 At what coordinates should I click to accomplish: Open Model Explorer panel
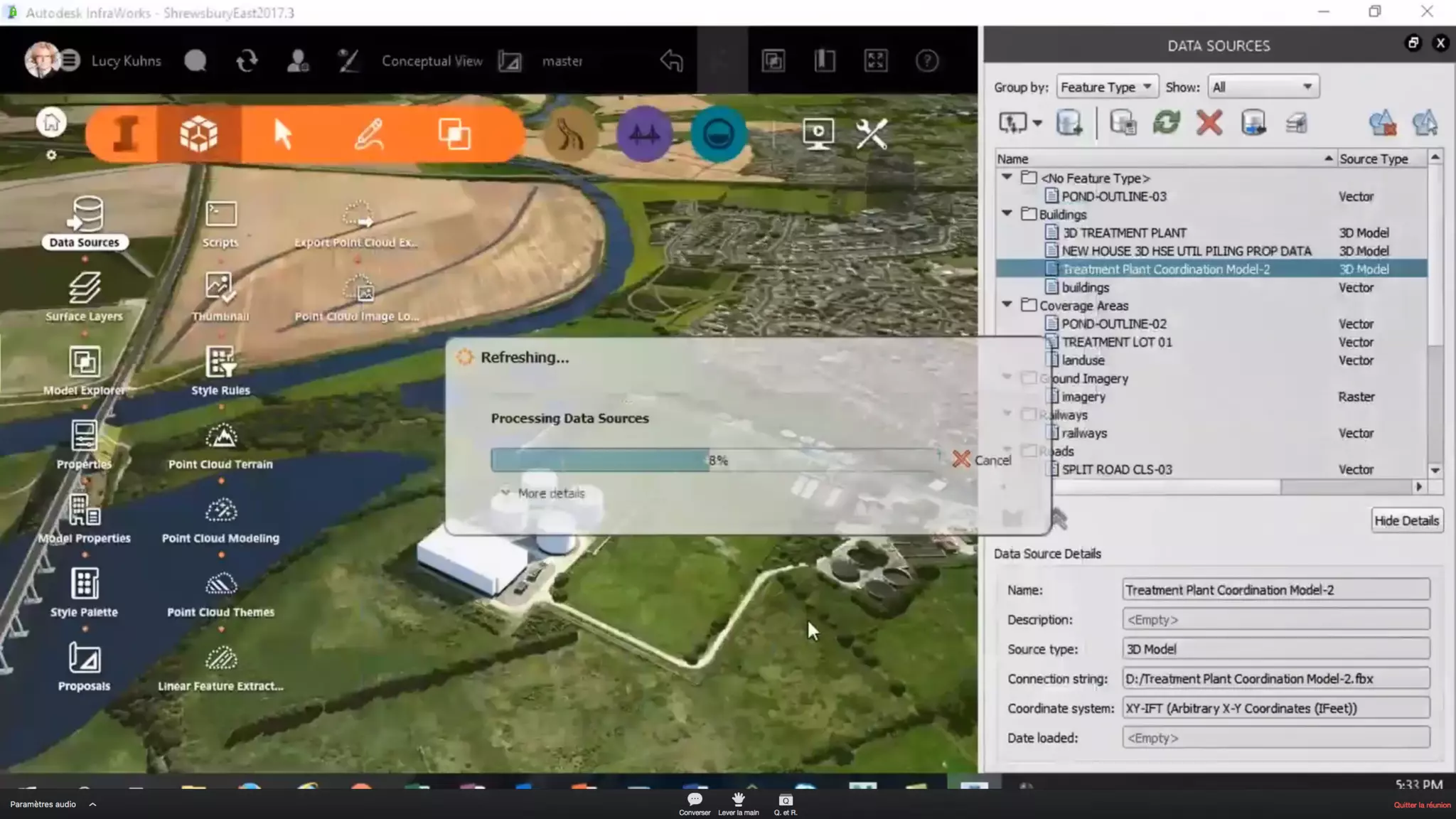[x=84, y=363]
